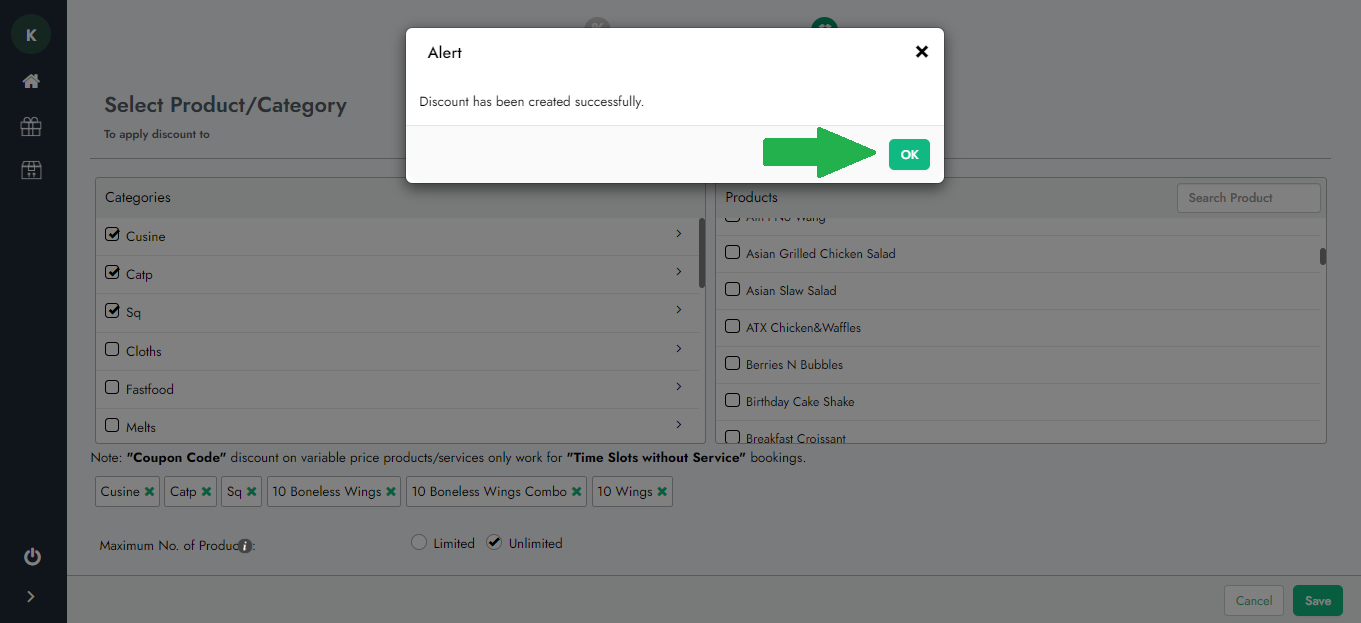This screenshot has height=623, width=1361.
Task: Select the Limited radio option
Action: coord(419,543)
